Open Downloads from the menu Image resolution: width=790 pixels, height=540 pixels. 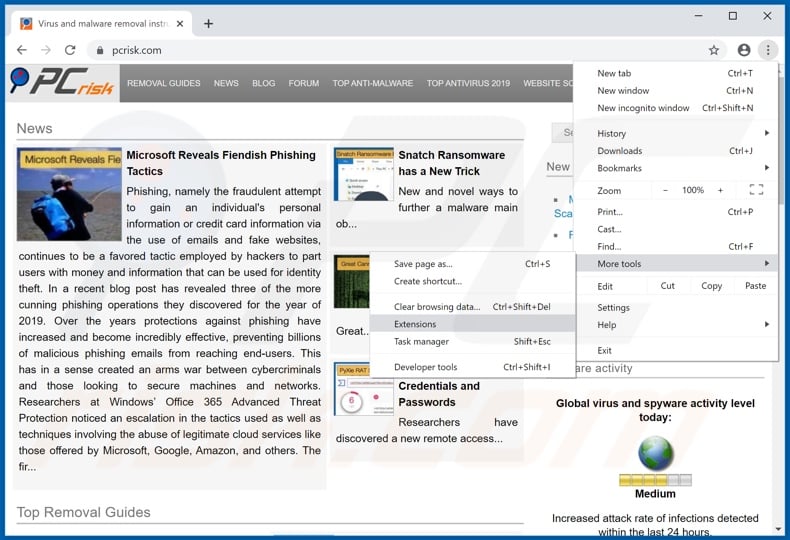coord(675,151)
